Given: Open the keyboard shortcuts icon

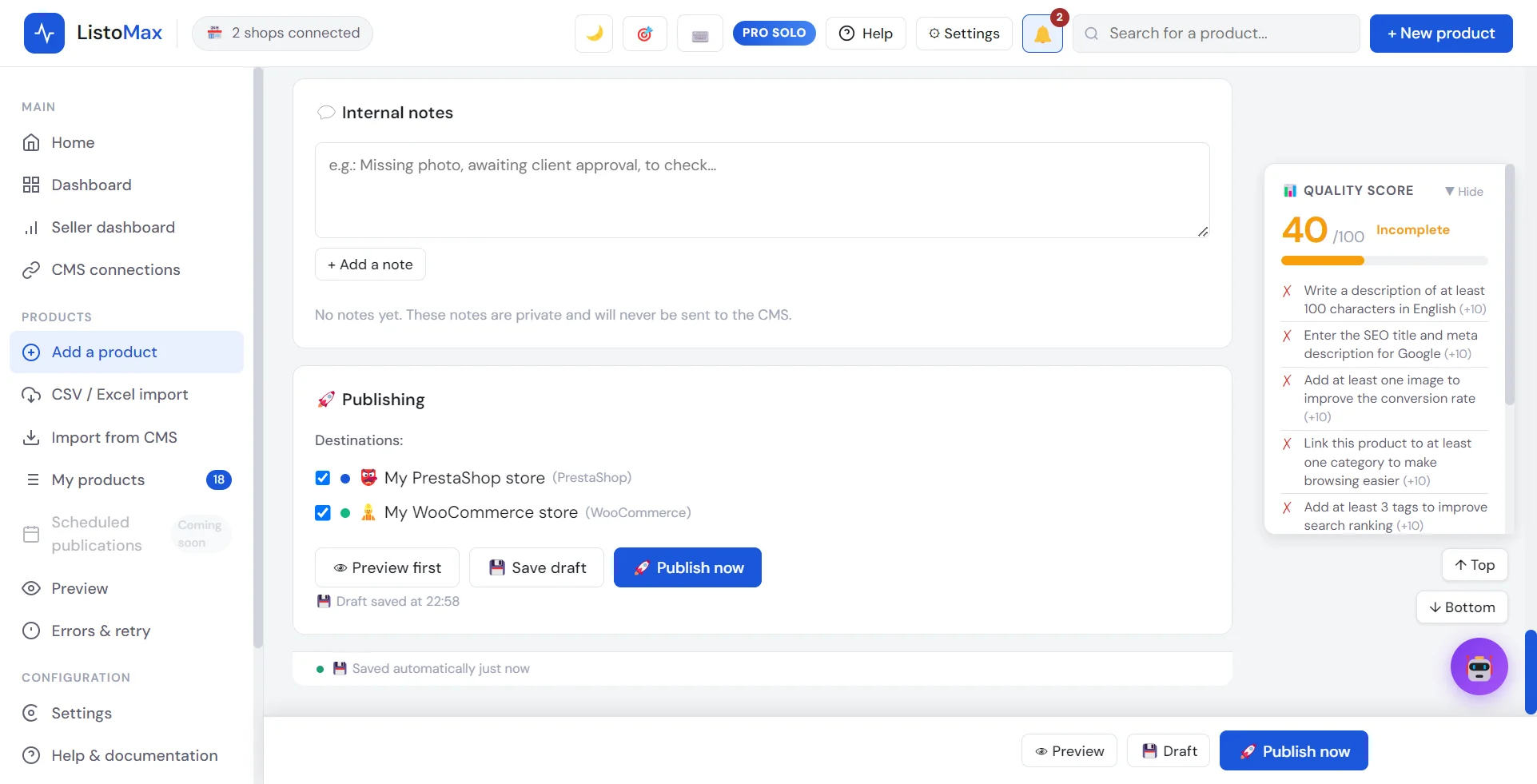Looking at the screenshot, I should 700,34.
